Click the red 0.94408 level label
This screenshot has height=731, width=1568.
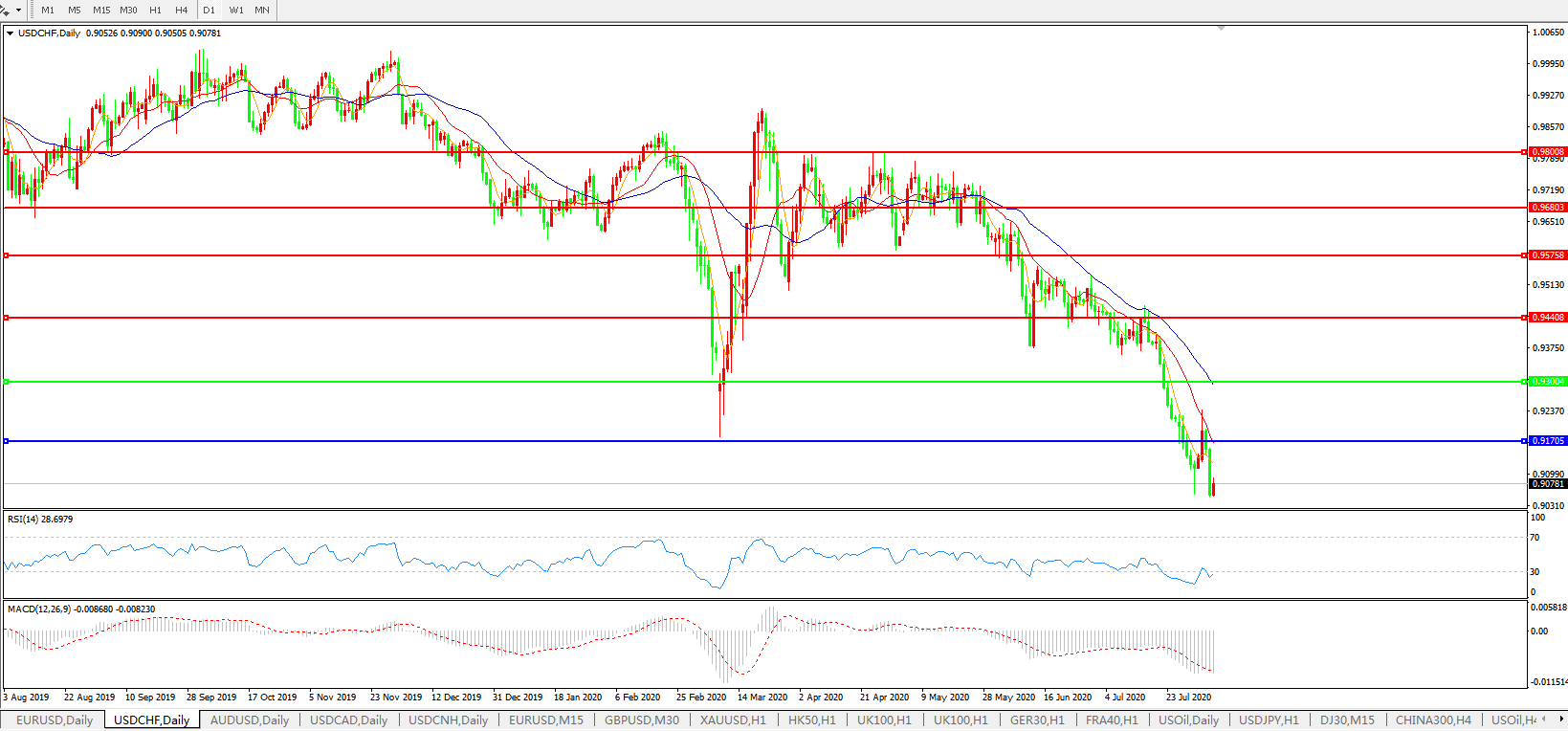tap(1547, 318)
